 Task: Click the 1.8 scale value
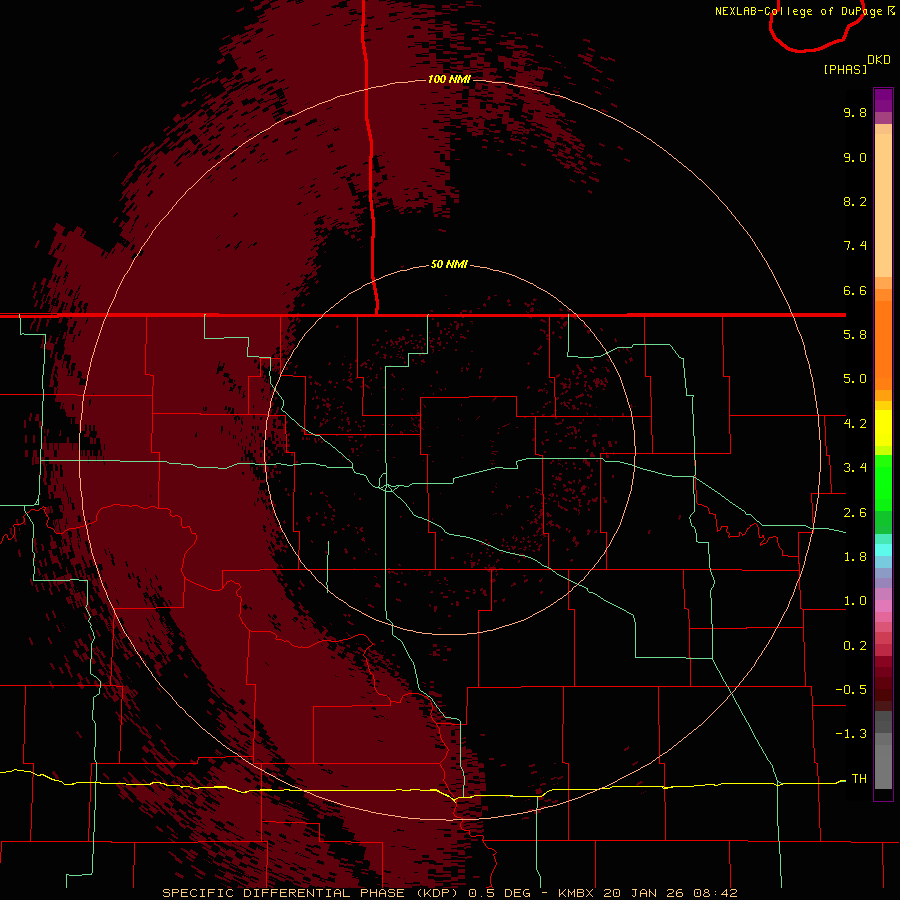[x=855, y=557]
